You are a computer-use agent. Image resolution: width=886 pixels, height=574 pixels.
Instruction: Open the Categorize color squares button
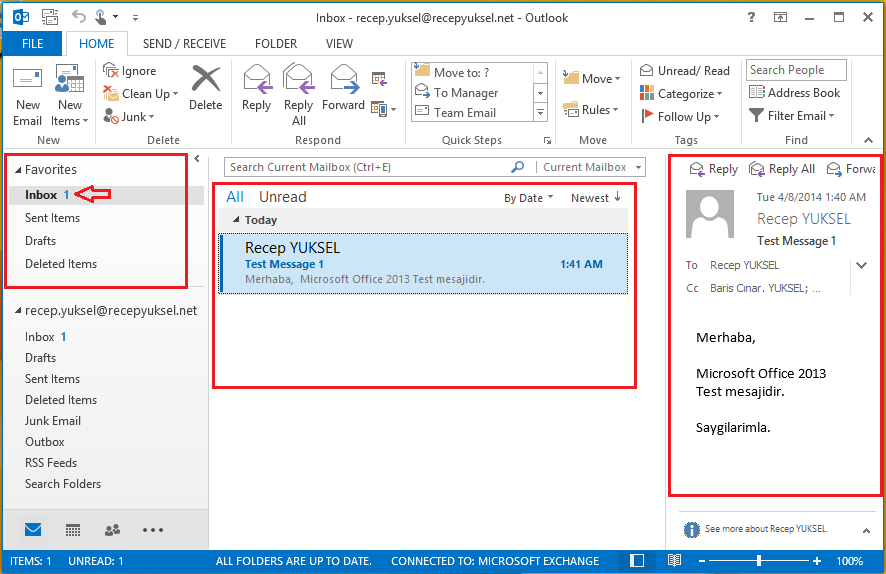(x=681, y=93)
